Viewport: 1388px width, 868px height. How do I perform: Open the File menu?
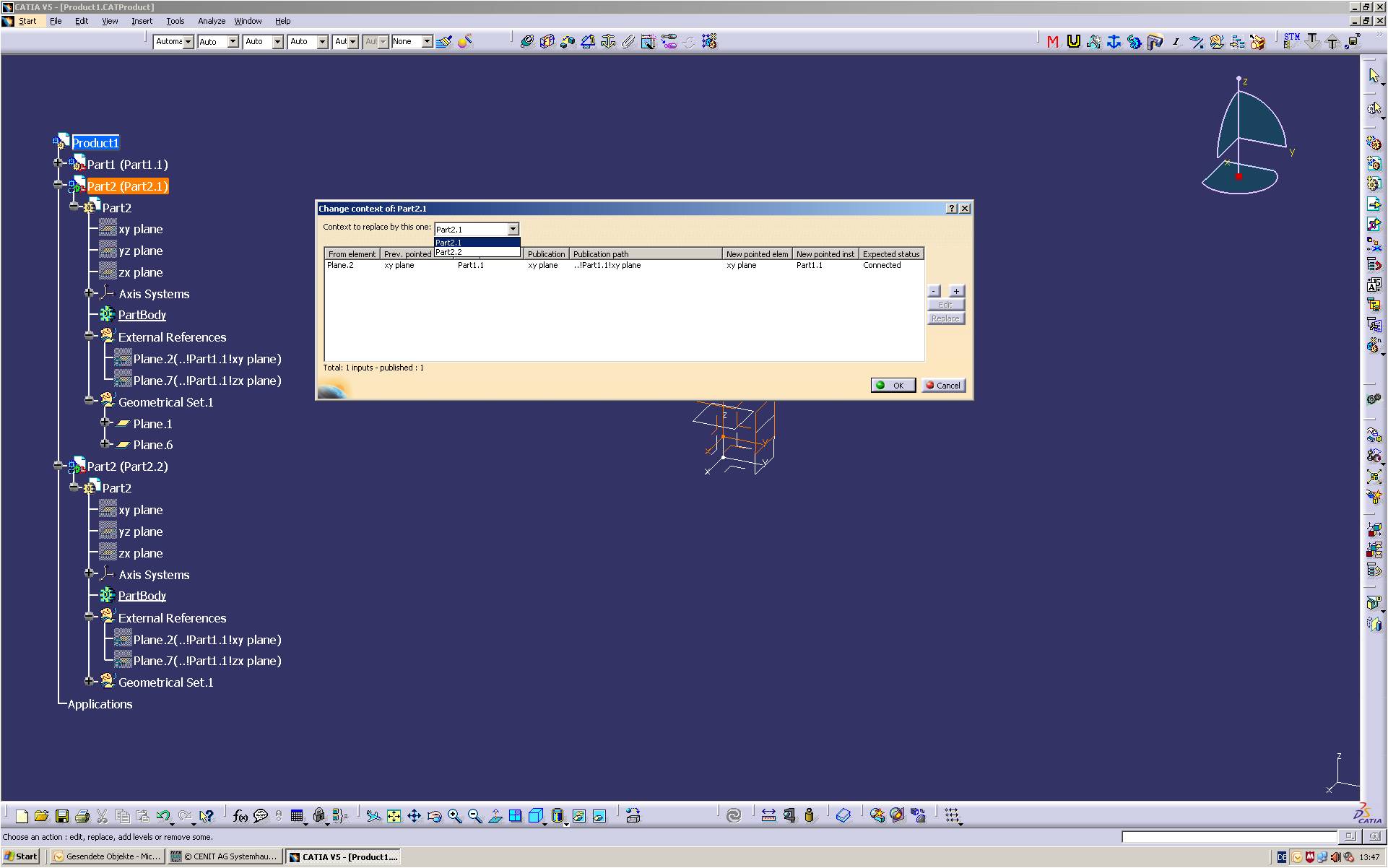point(56,21)
